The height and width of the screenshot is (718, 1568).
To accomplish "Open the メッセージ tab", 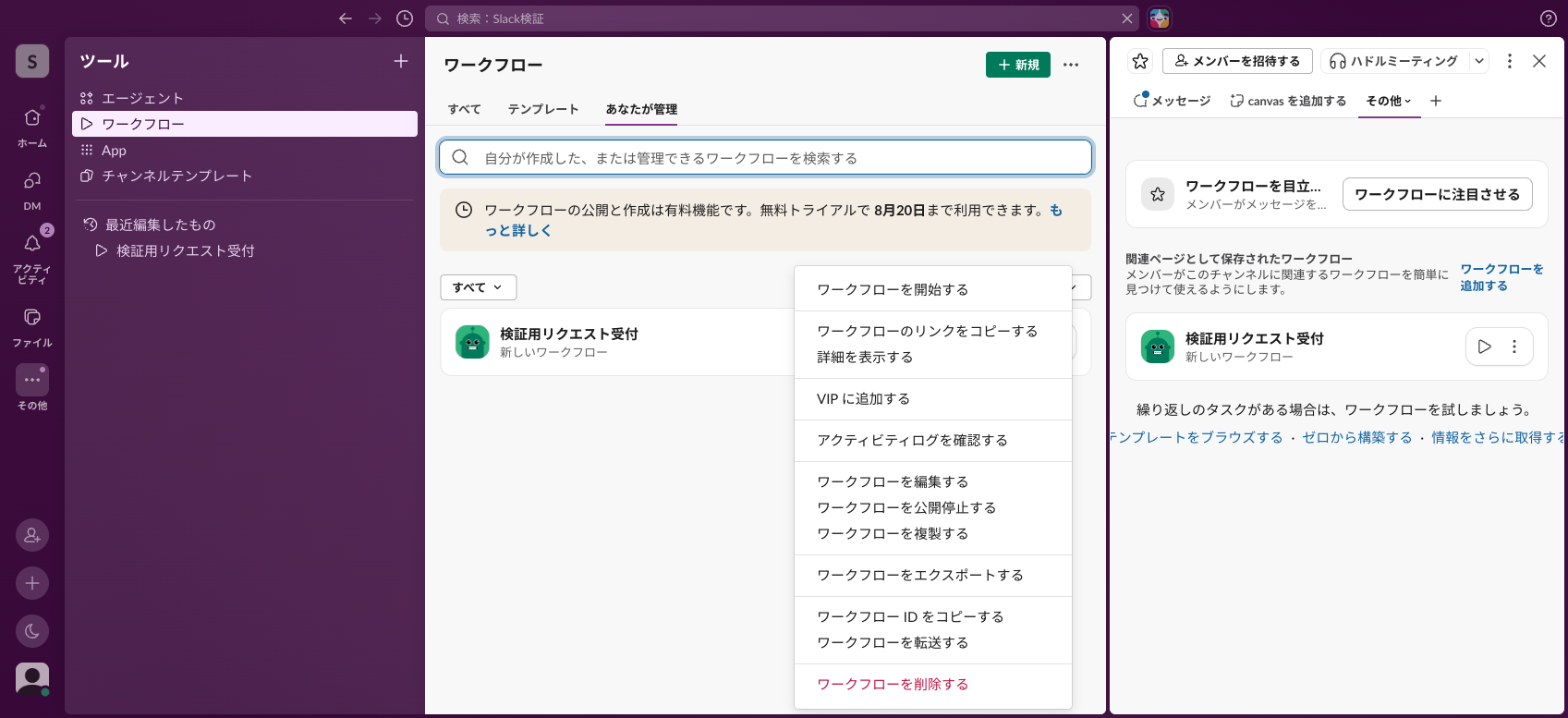I will 1173,101.
